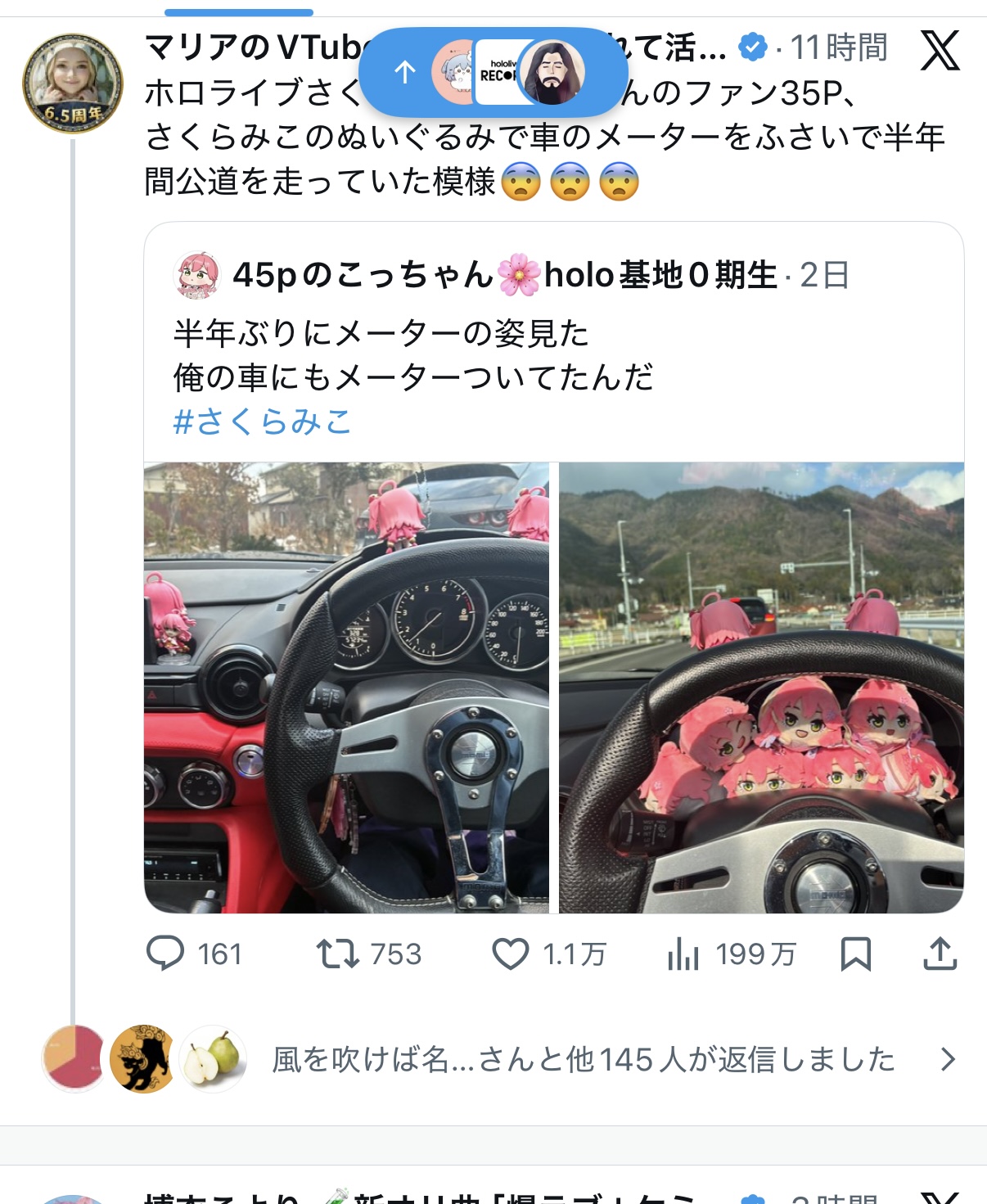Viewport: 987px width, 1204px height.
Task: Like the post with heart icon
Action: point(510,954)
